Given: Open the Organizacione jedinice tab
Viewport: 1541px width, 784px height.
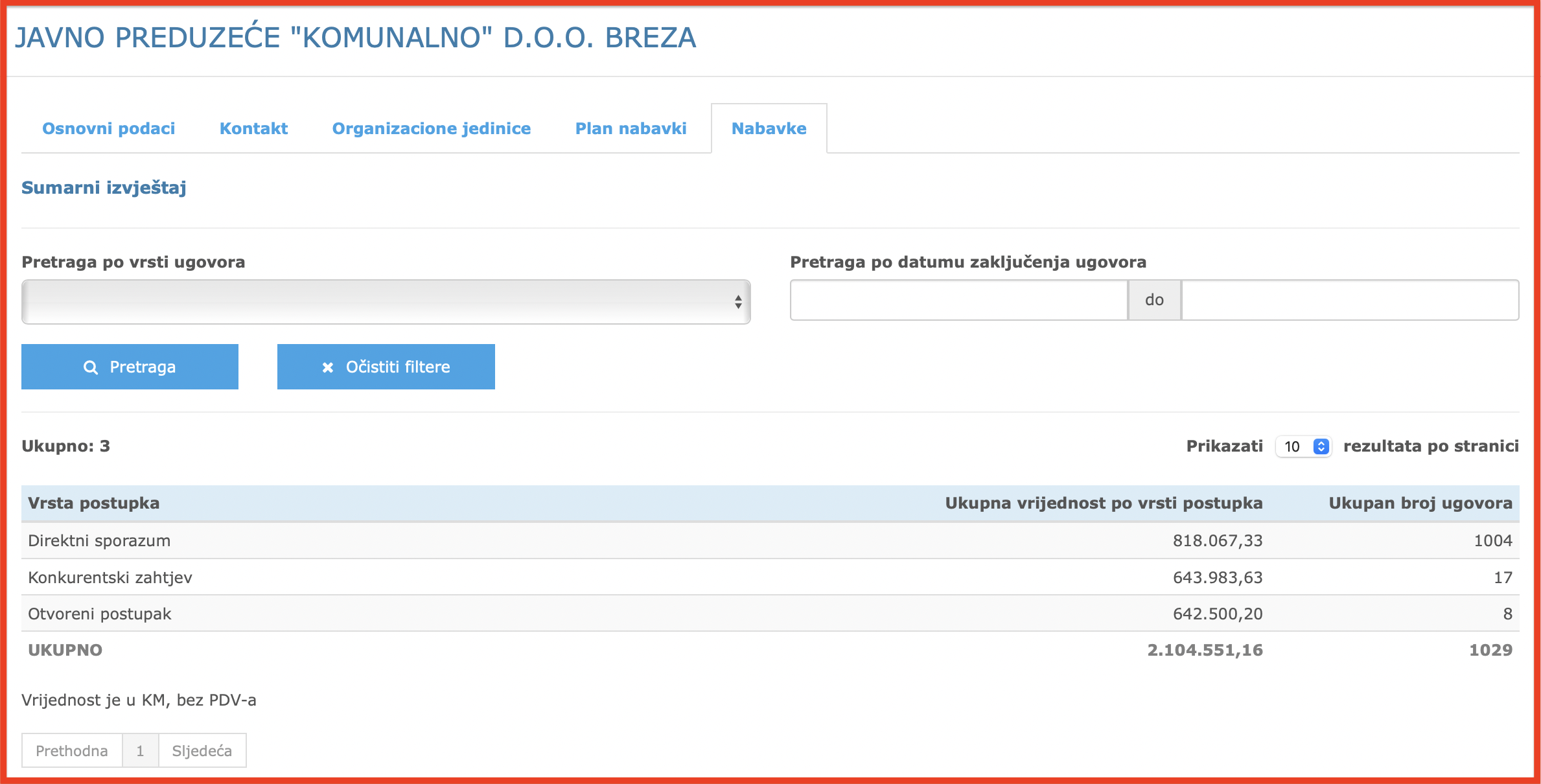Looking at the screenshot, I should (432, 128).
